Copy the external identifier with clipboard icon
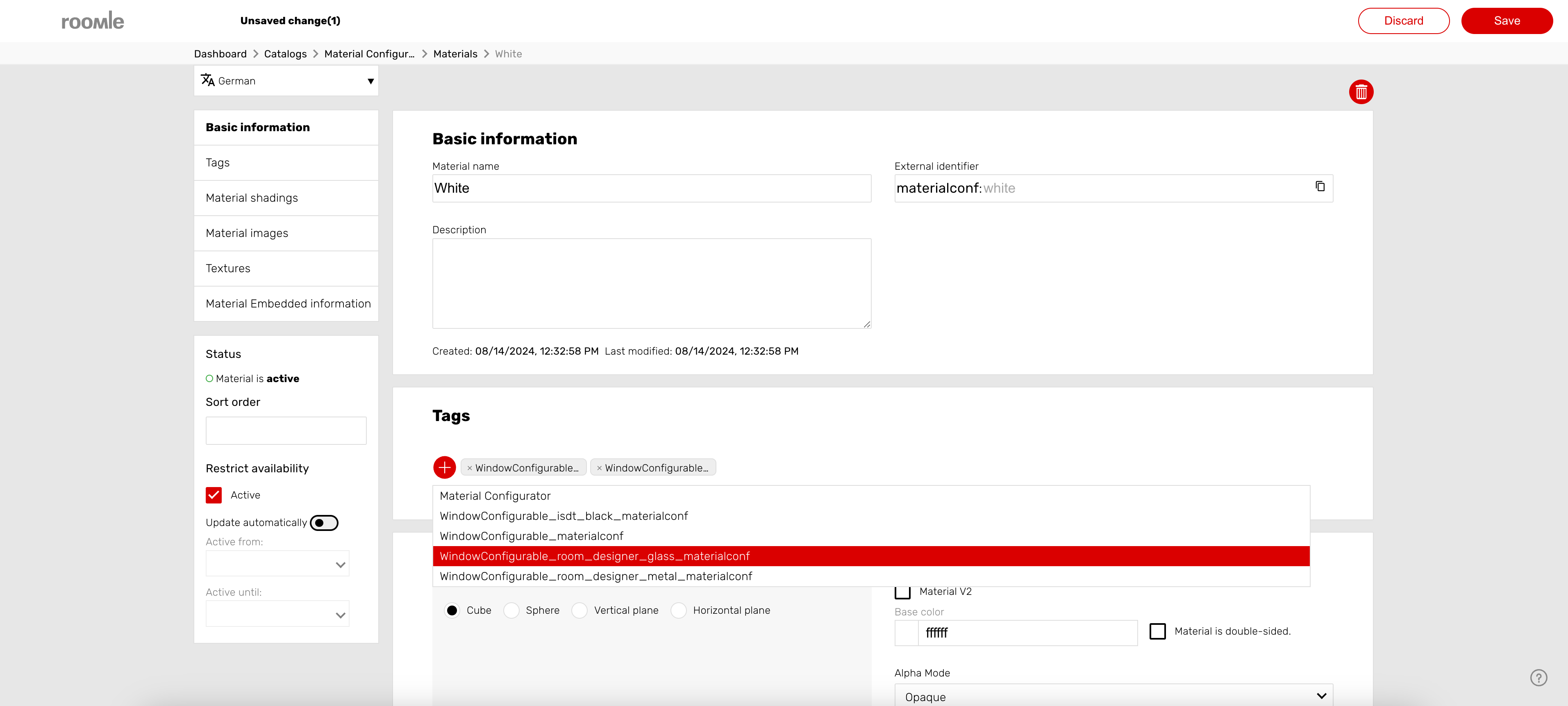The height and width of the screenshot is (706, 1568). point(1320,187)
